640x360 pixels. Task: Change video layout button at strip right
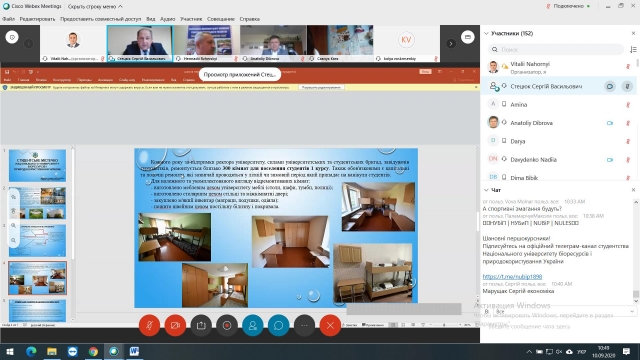tap(467, 37)
